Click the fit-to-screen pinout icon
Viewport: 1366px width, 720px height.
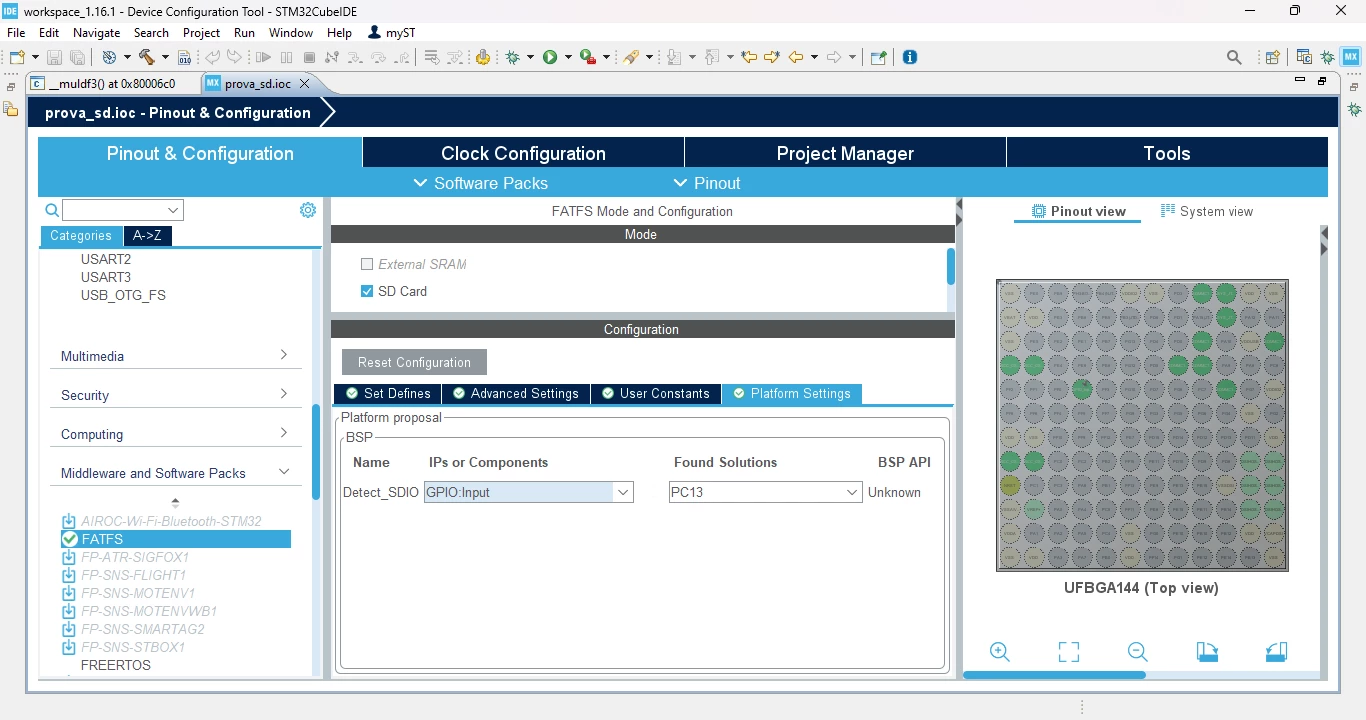click(1068, 652)
